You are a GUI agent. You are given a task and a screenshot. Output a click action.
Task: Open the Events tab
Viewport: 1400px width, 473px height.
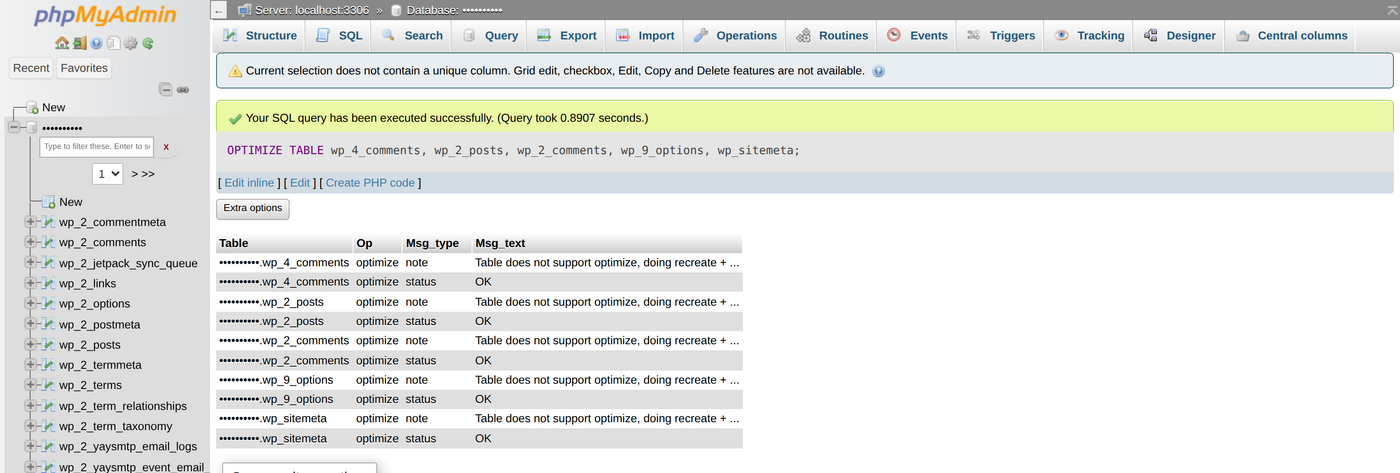[x=917, y=36]
